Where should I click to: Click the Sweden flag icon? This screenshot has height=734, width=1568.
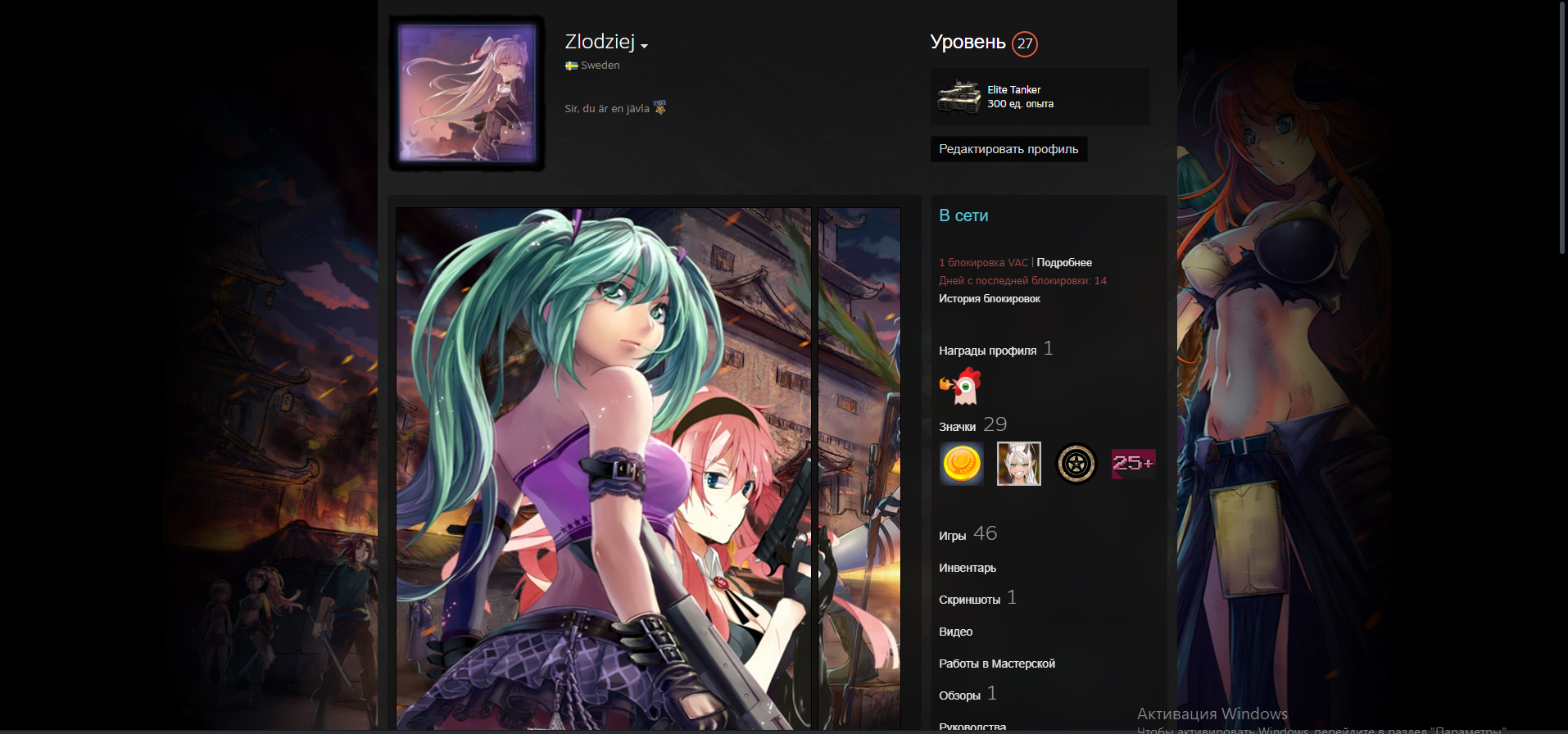571,66
